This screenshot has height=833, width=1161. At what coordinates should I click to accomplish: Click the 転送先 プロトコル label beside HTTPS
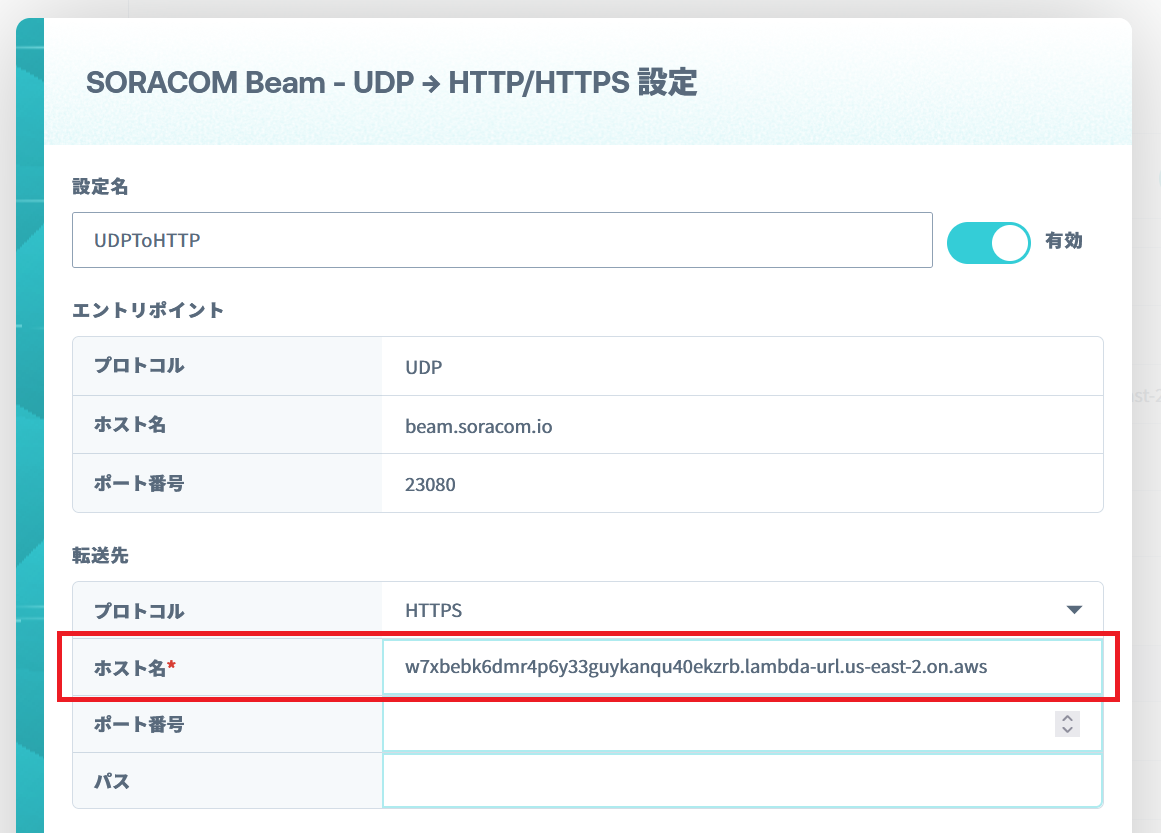click(139, 611)
